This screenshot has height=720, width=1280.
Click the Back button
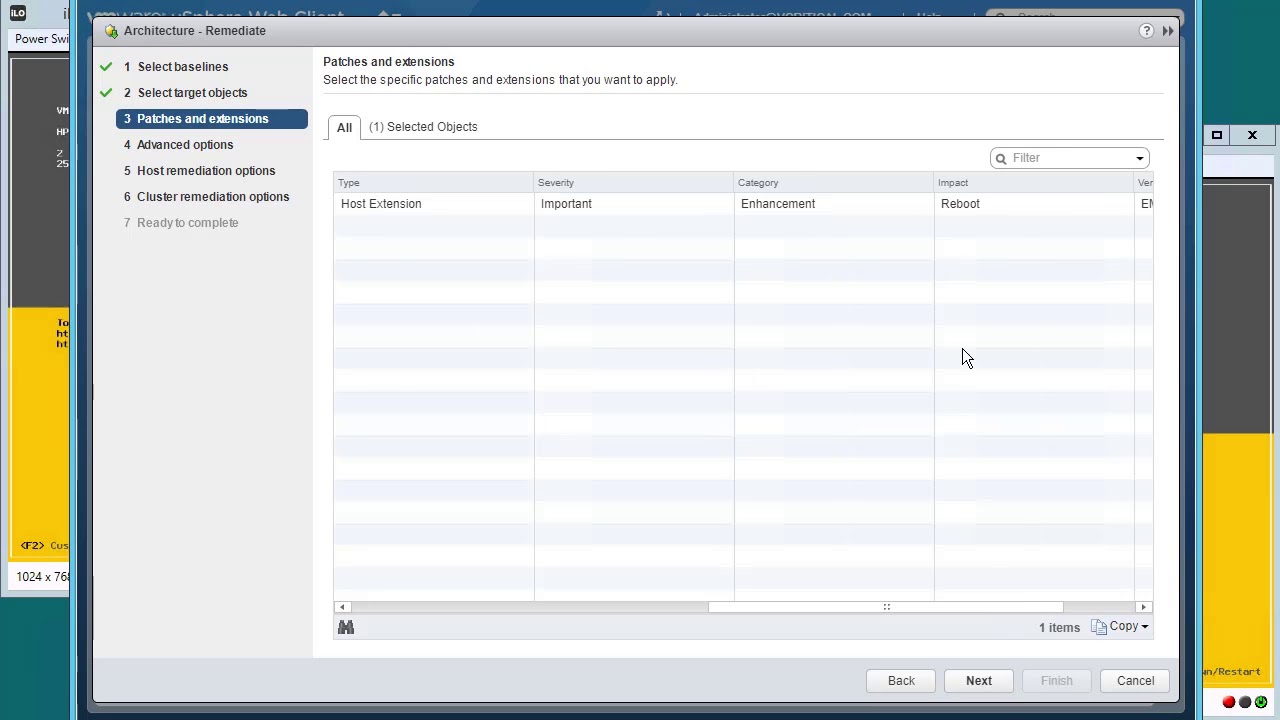click(901, 681)
